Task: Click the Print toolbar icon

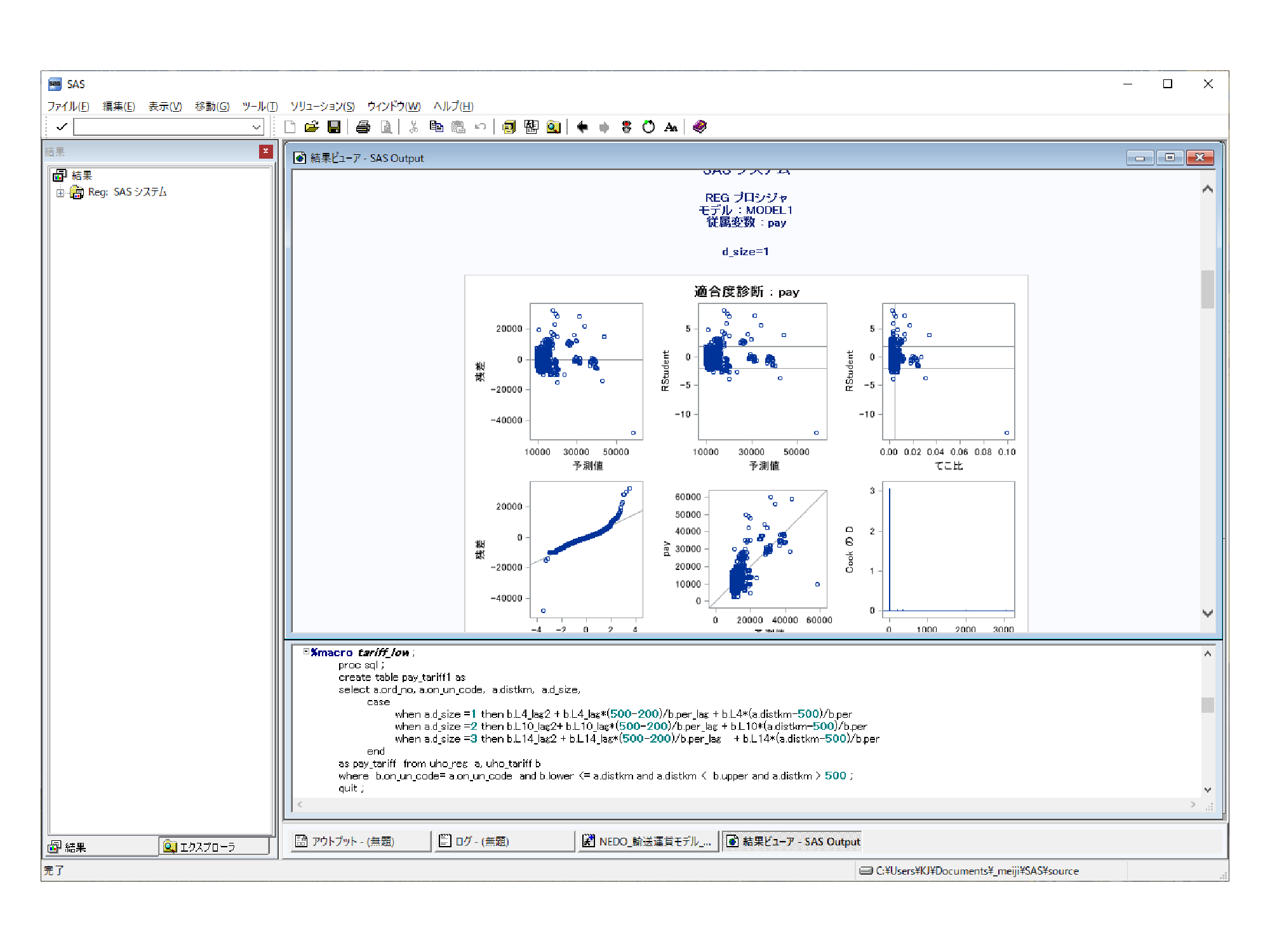Action: tap(363, 127)
